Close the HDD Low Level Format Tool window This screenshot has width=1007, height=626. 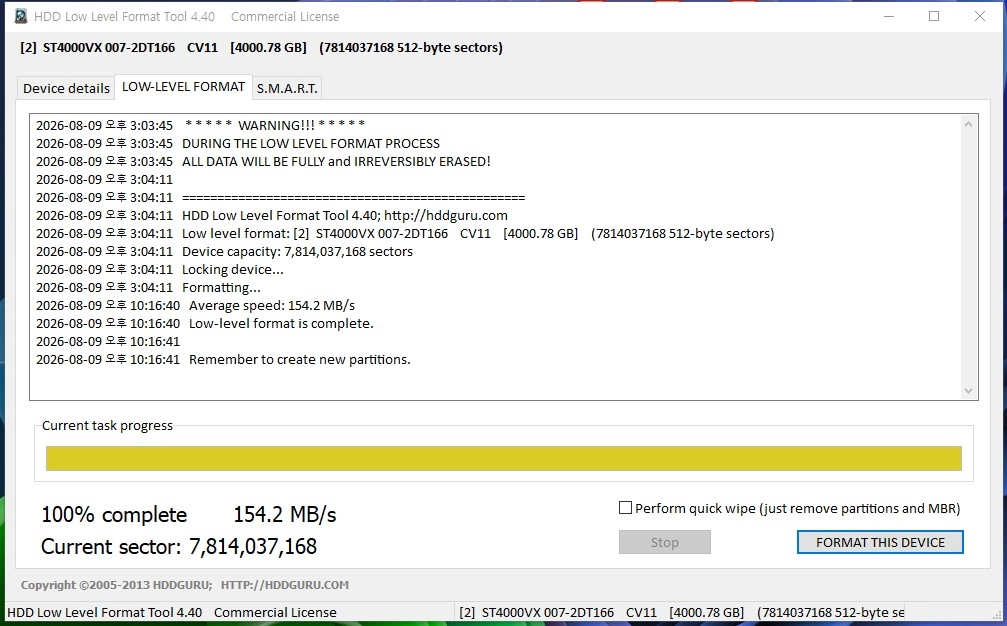coord(979,16)
